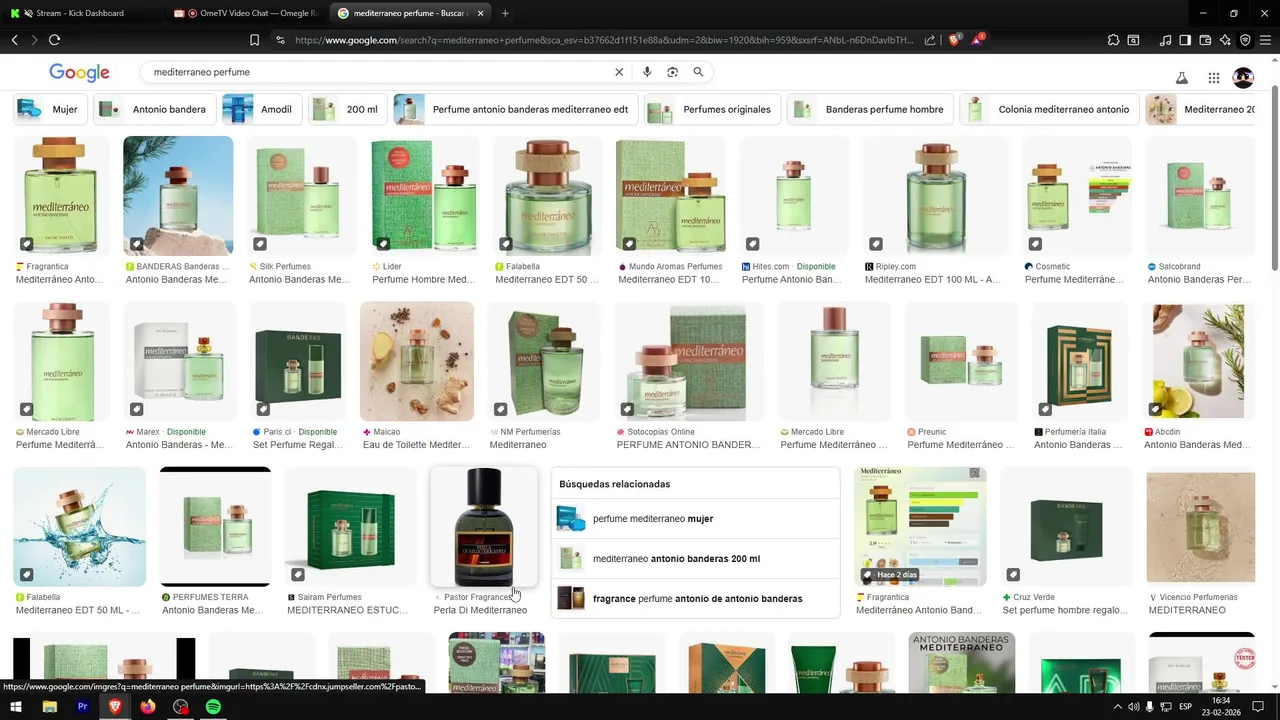This screenshot has height=720, width=1280.
Task: Open File Explorer from taskbar
Action: tap(49, 706)
